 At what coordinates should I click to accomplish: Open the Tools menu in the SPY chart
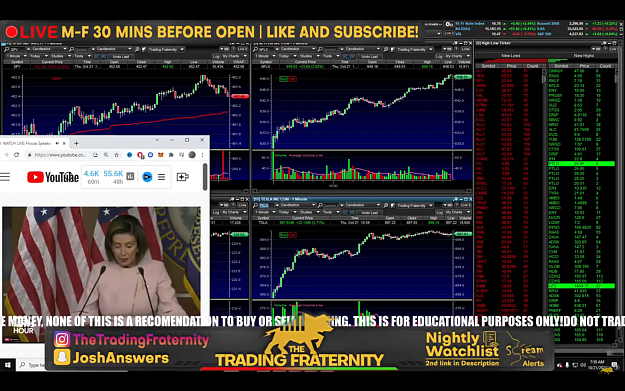pyautogui.click(x=82, y=56)
